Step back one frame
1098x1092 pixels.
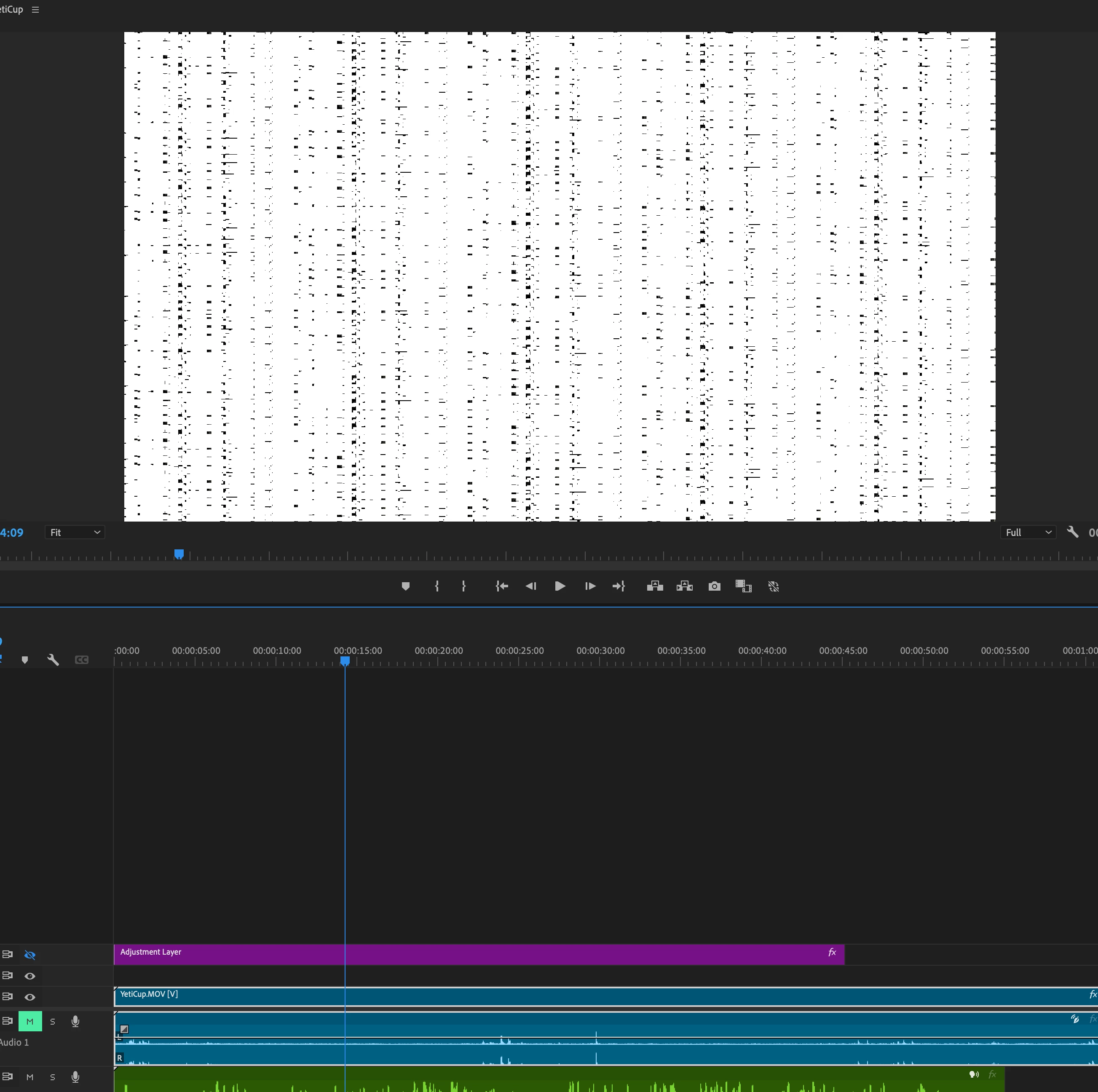[531, 586]
